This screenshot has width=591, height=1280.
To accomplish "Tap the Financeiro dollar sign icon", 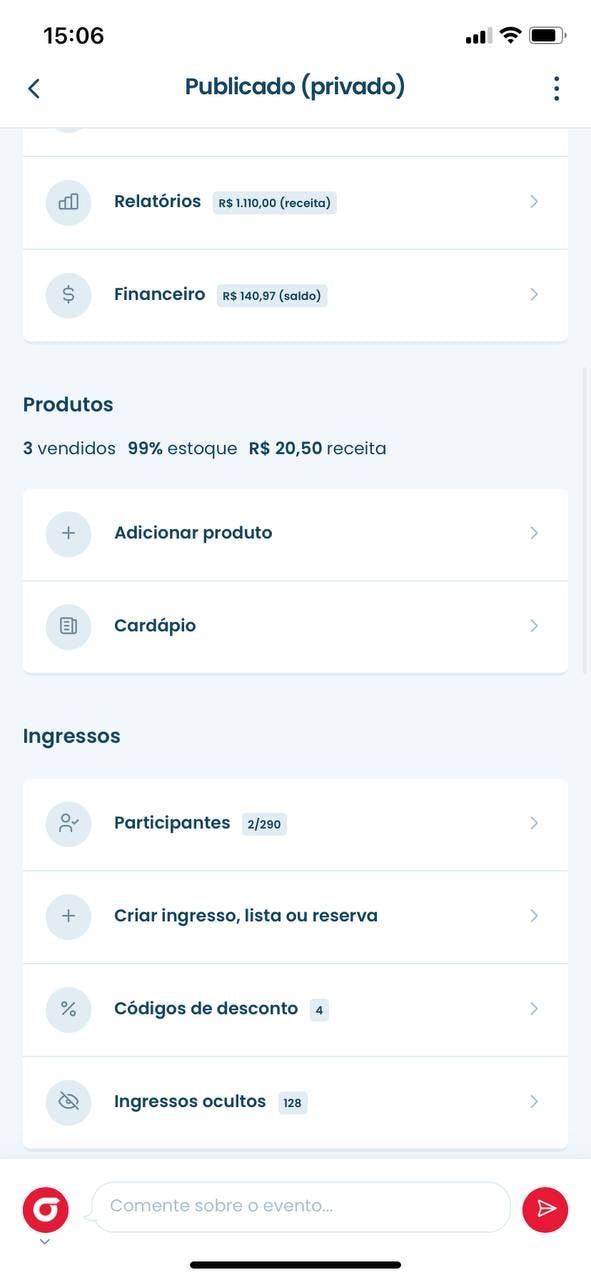I will 68,295.
